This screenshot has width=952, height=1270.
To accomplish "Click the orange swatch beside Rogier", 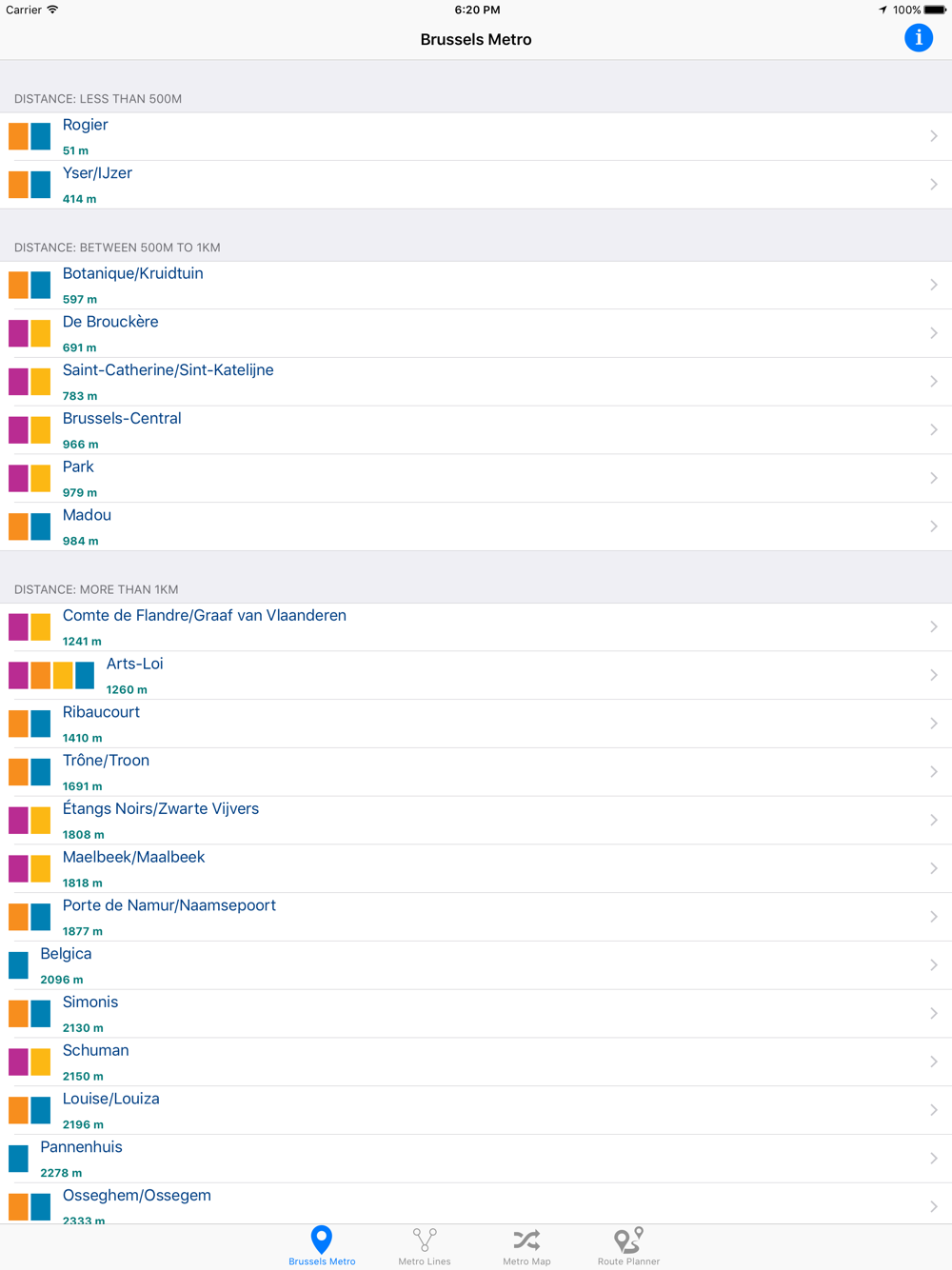I will [18, 136].
